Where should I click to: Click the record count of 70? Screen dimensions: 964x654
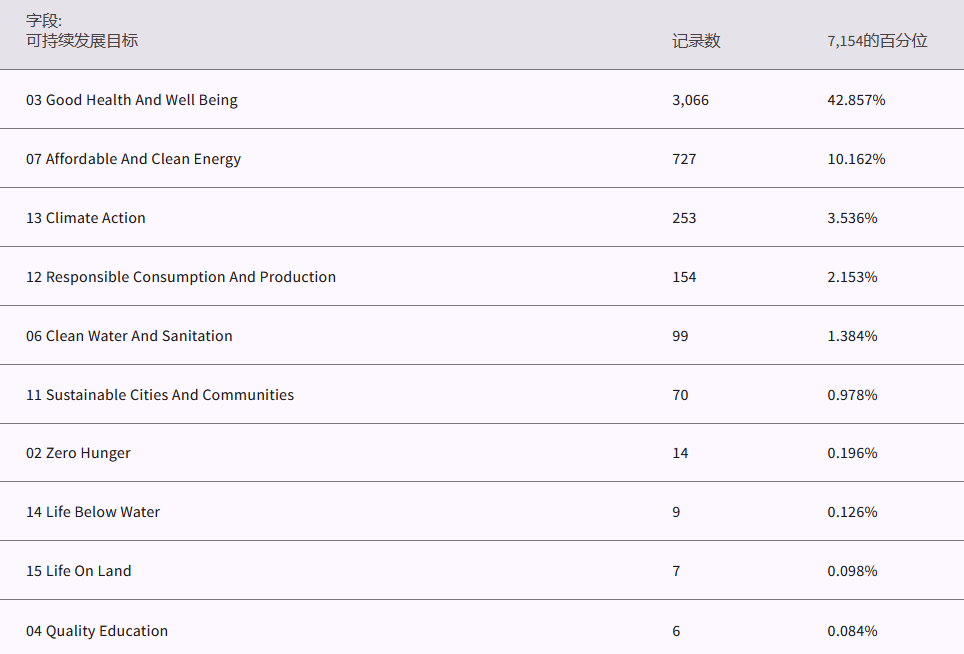pos(680,395)
